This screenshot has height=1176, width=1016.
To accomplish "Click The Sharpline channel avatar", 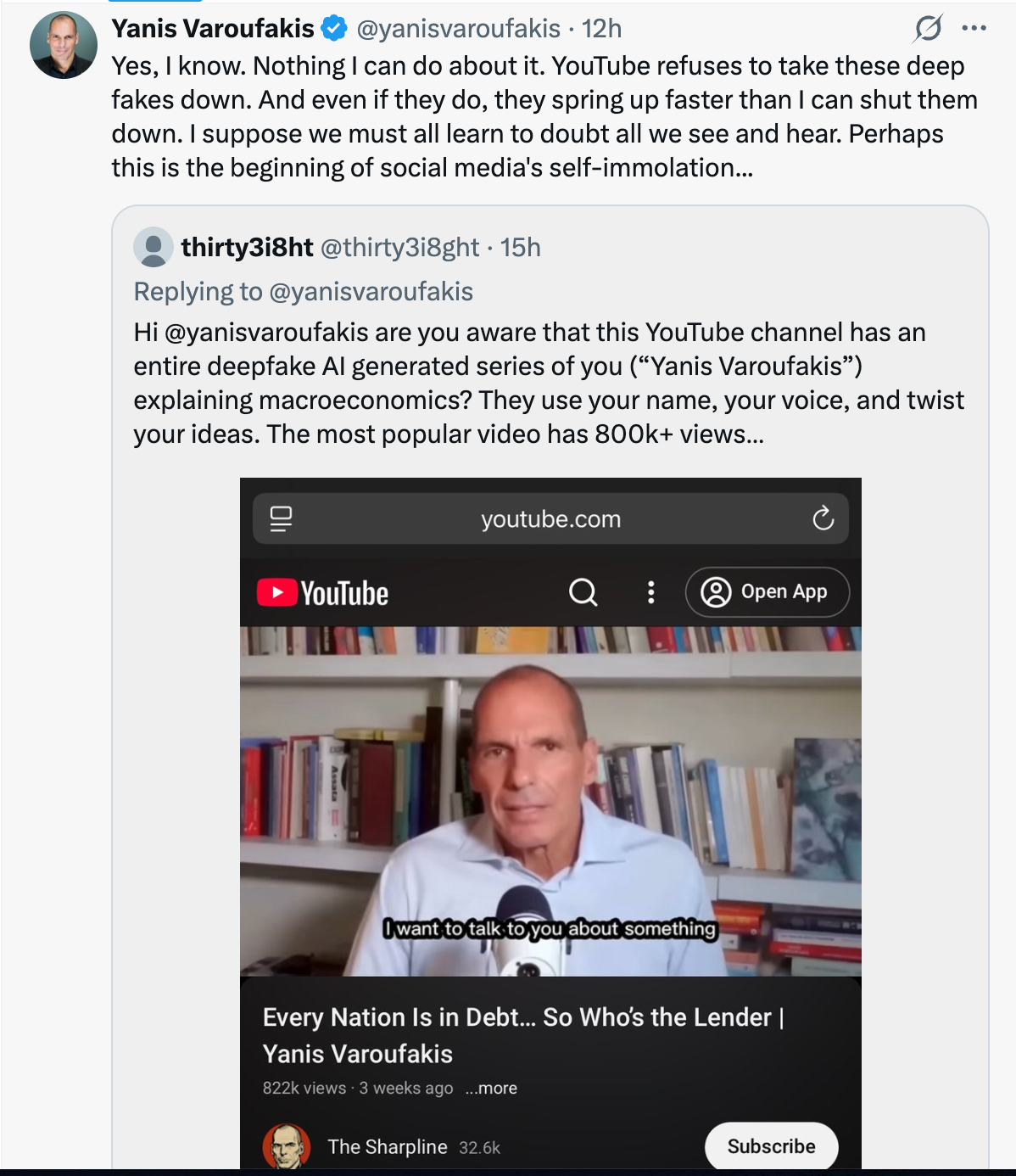I will [286, 1146].
